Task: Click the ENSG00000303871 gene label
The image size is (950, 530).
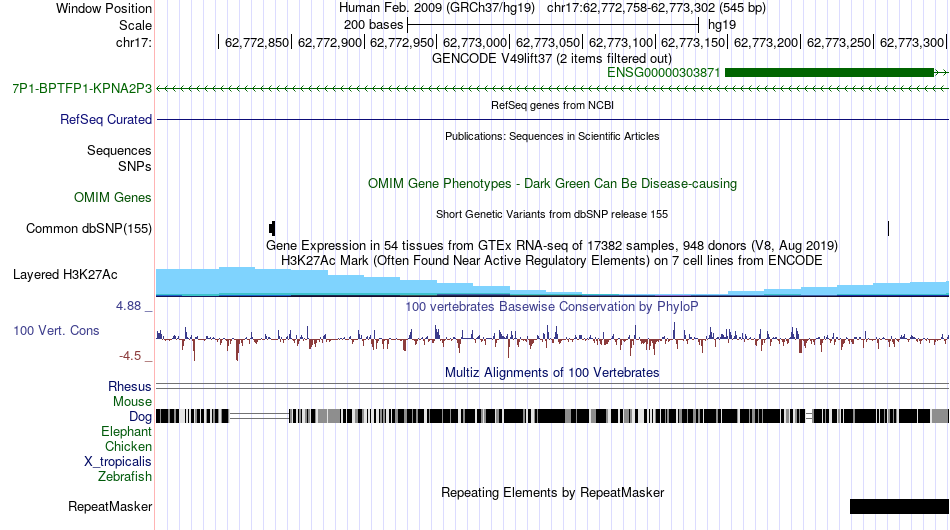Action: click(663, 73)
